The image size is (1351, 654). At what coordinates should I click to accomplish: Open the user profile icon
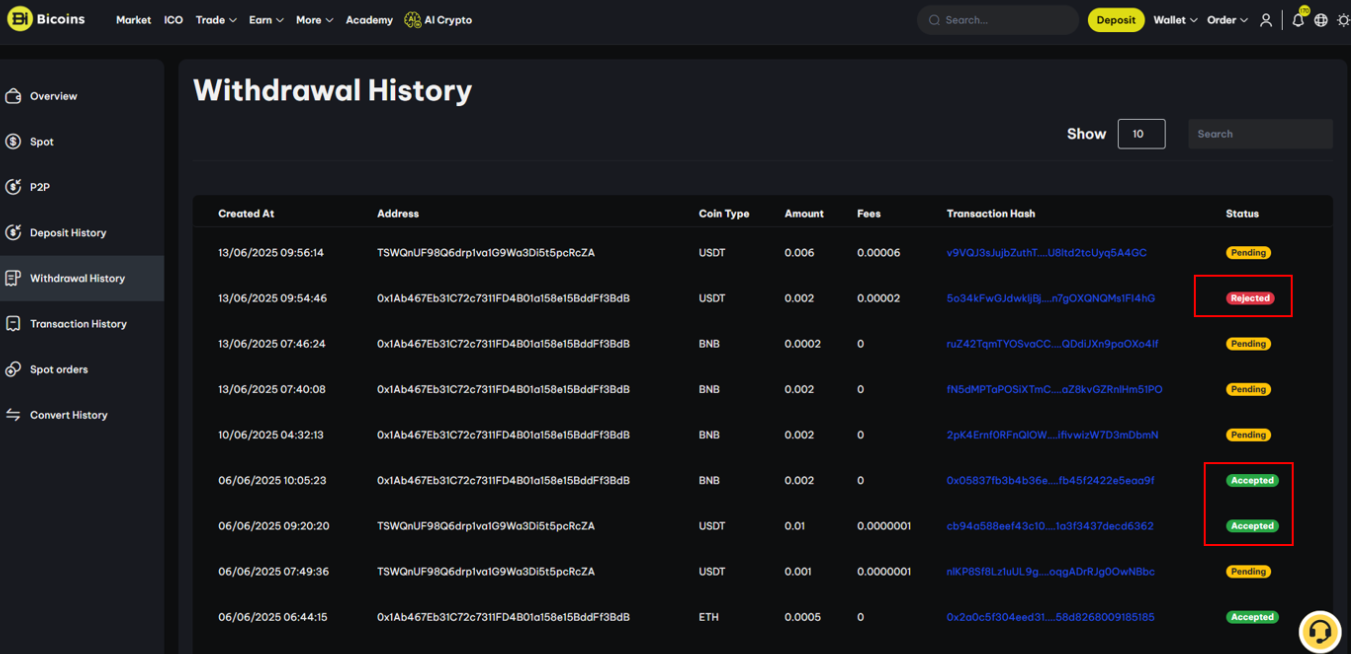[x=1266, y=20]
